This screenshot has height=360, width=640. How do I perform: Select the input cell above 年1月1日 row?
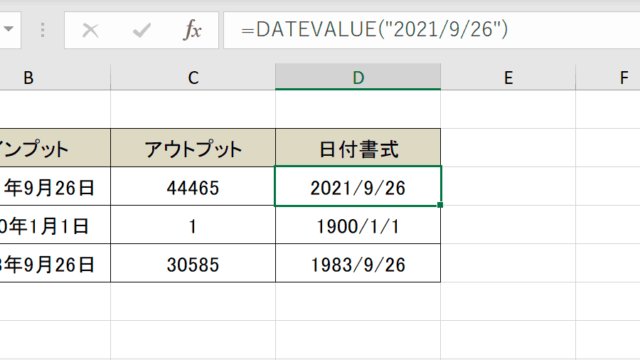(55, 187)
